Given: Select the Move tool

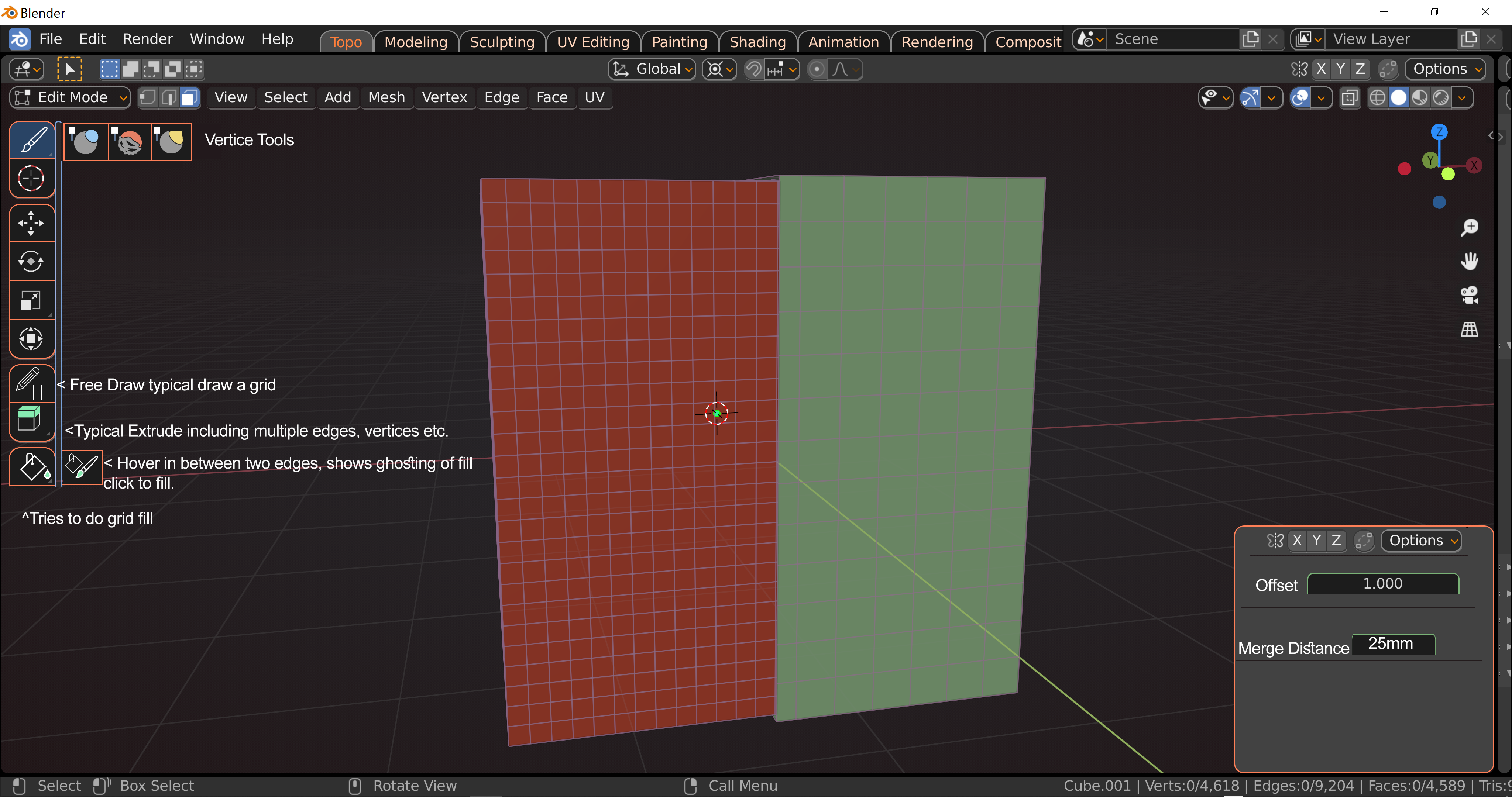Looking at the screenshot, I should 32,223.
